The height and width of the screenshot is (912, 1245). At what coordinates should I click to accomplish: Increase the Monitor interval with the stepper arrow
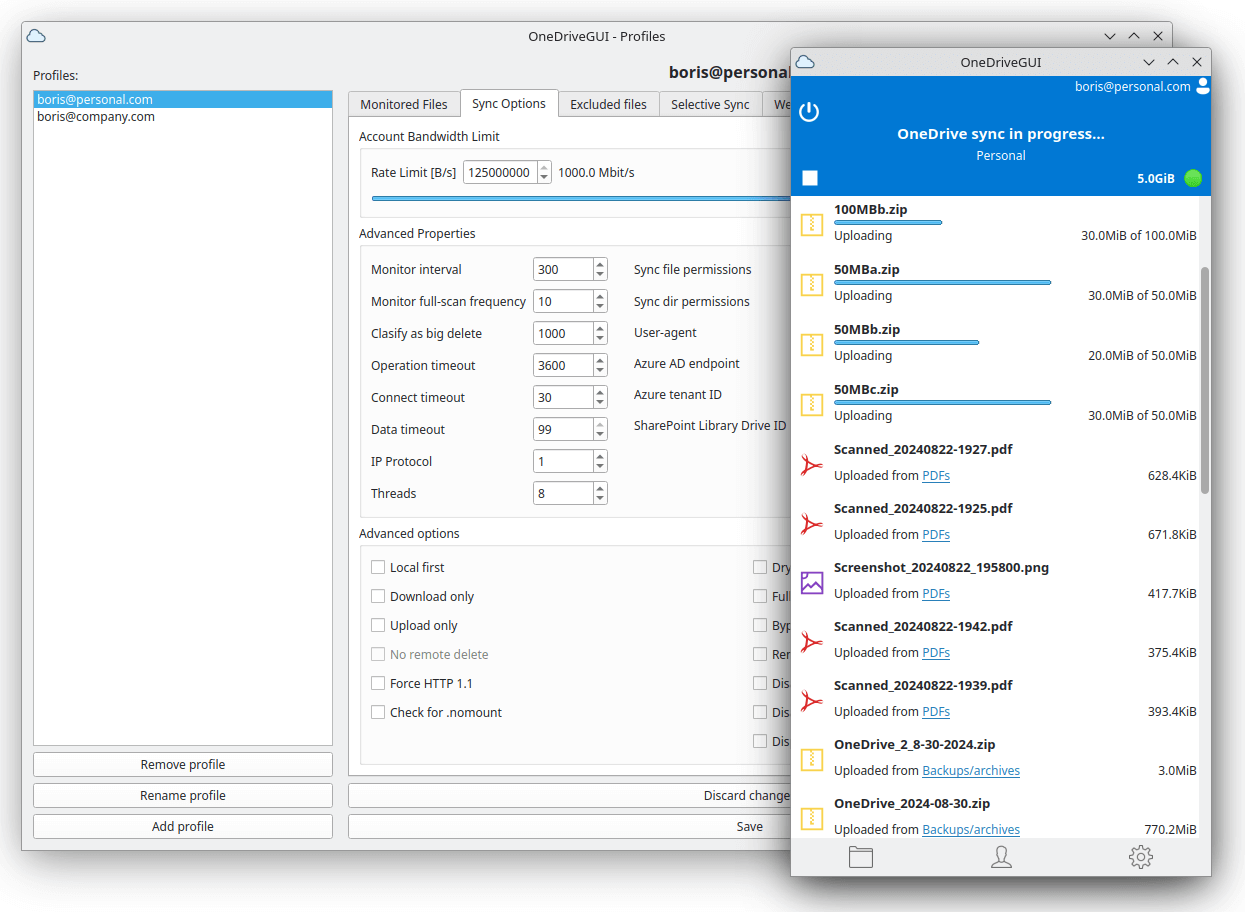point(599,263)
